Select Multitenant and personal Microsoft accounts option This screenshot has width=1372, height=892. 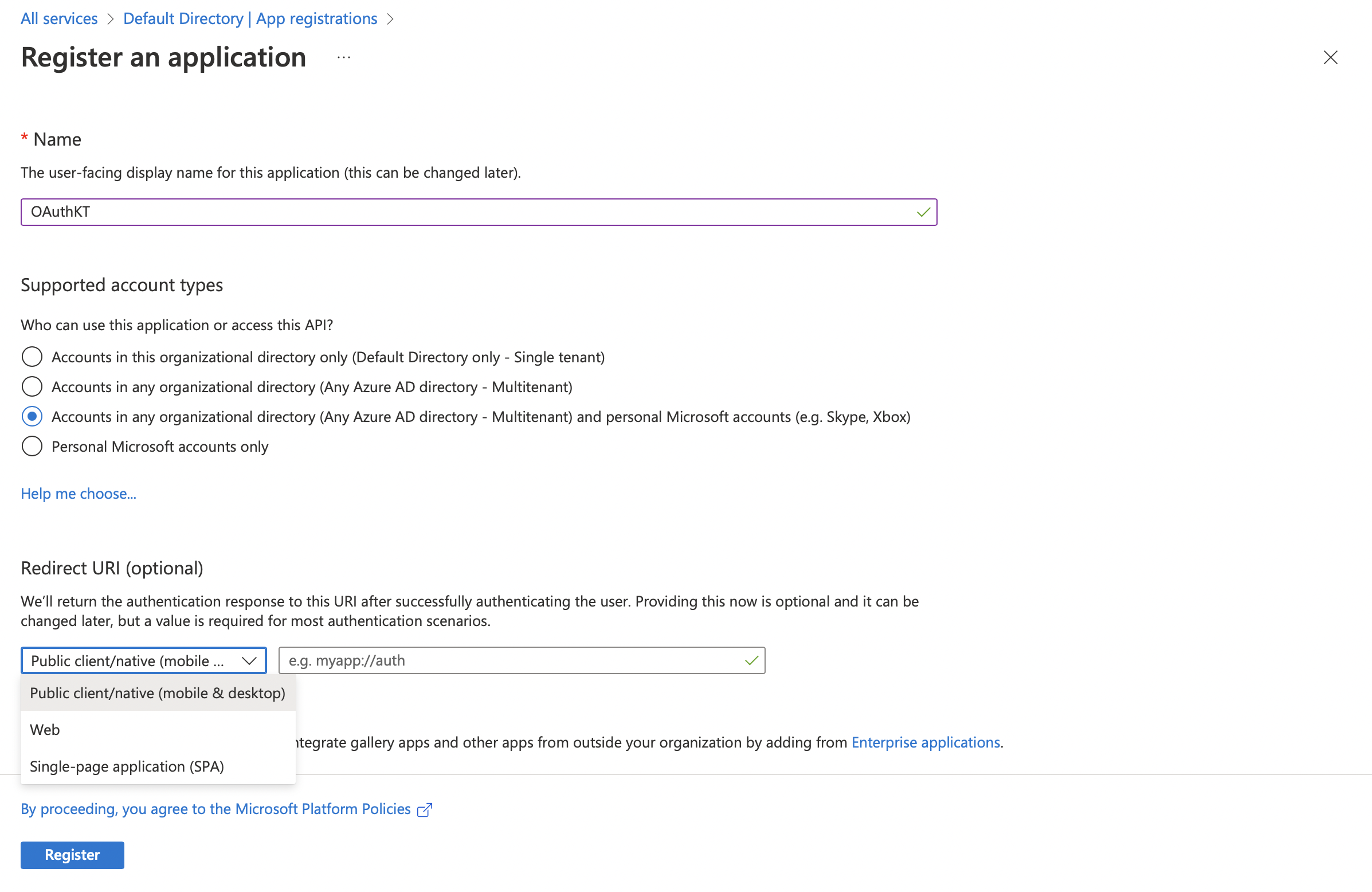tap(32, 417)
